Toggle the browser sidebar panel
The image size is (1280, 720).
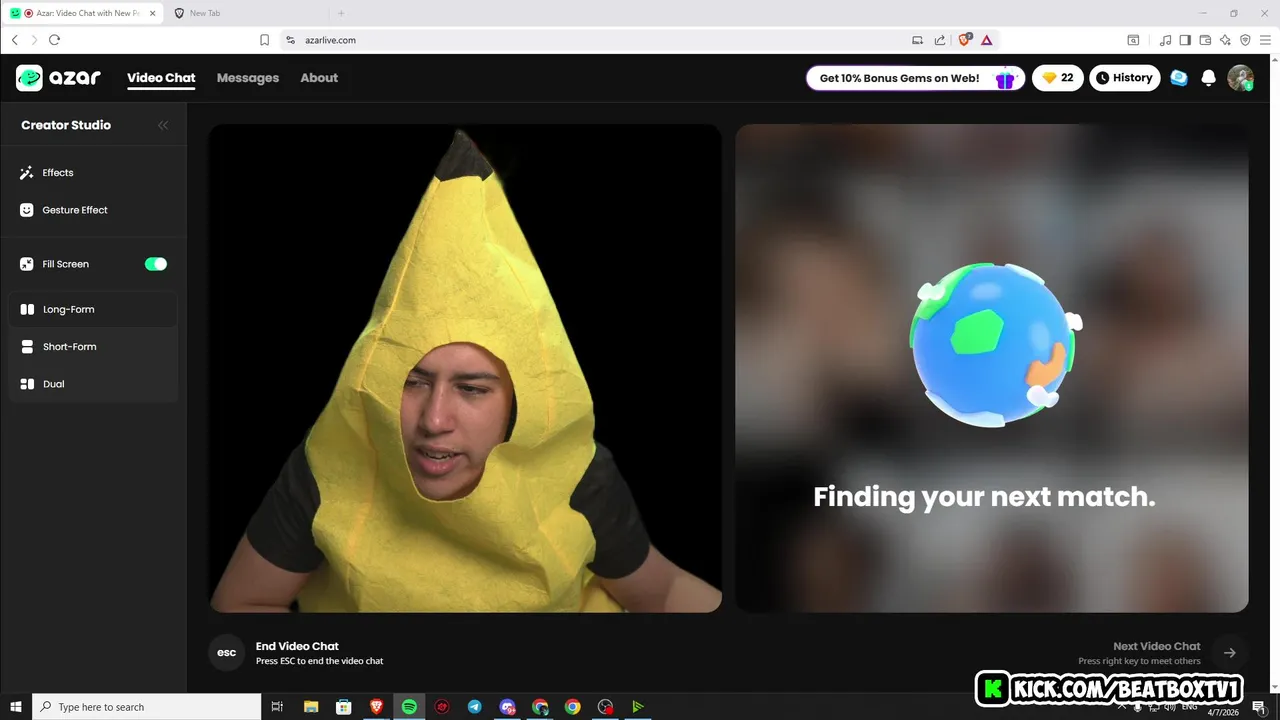1185,40
